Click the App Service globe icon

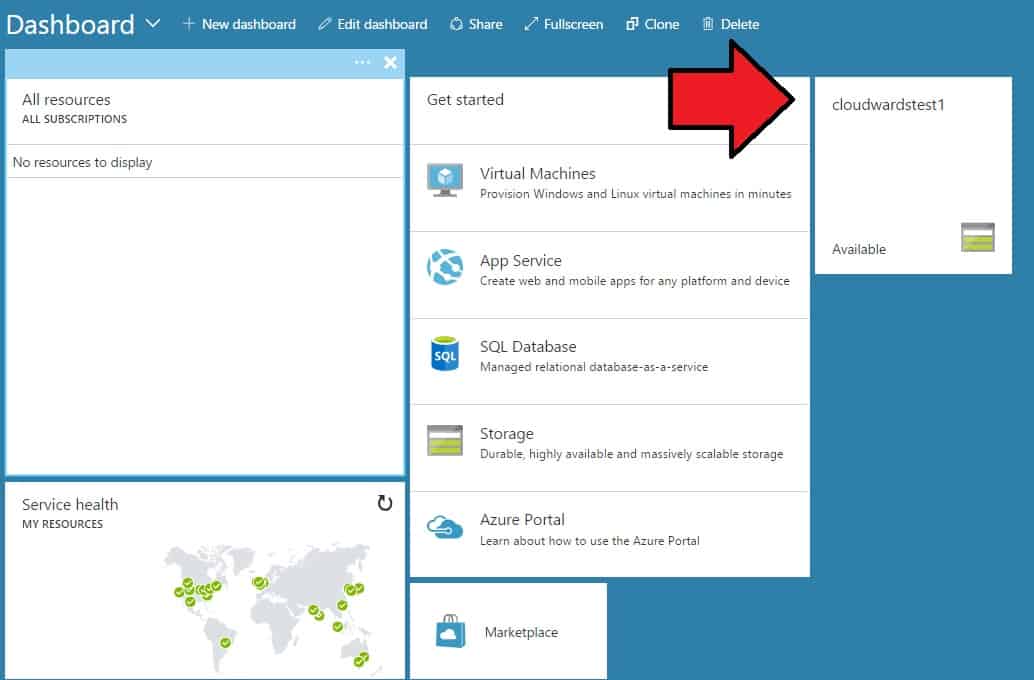444,267
